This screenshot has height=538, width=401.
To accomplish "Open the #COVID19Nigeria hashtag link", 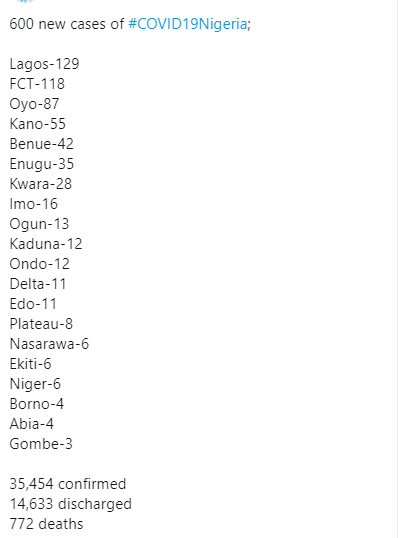I will (188, 24).
